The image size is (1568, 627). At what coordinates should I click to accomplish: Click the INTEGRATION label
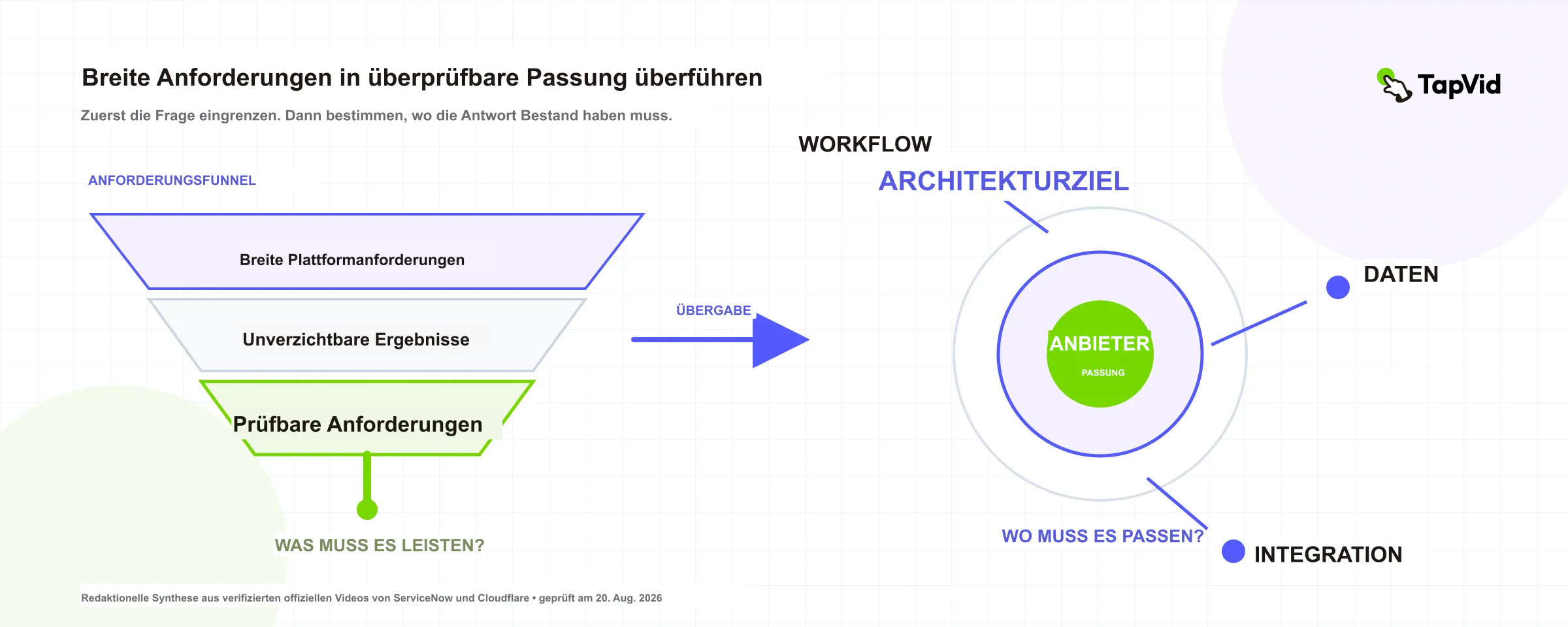click(1328, 555)
